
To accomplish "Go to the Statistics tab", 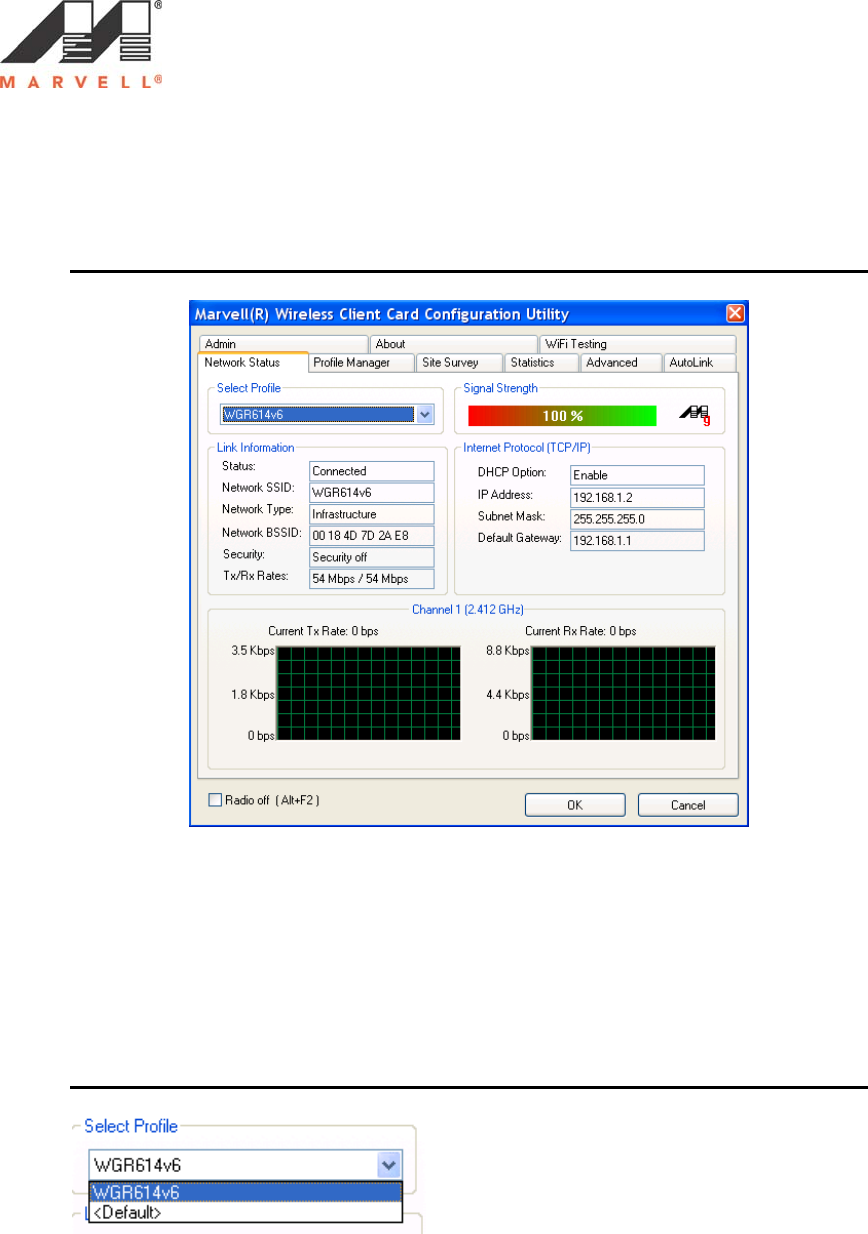I will click(541, 363).
